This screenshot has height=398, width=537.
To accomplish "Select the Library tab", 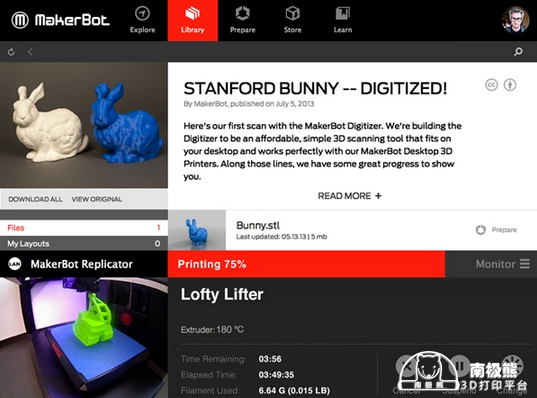I will click(x=192, y=21).
